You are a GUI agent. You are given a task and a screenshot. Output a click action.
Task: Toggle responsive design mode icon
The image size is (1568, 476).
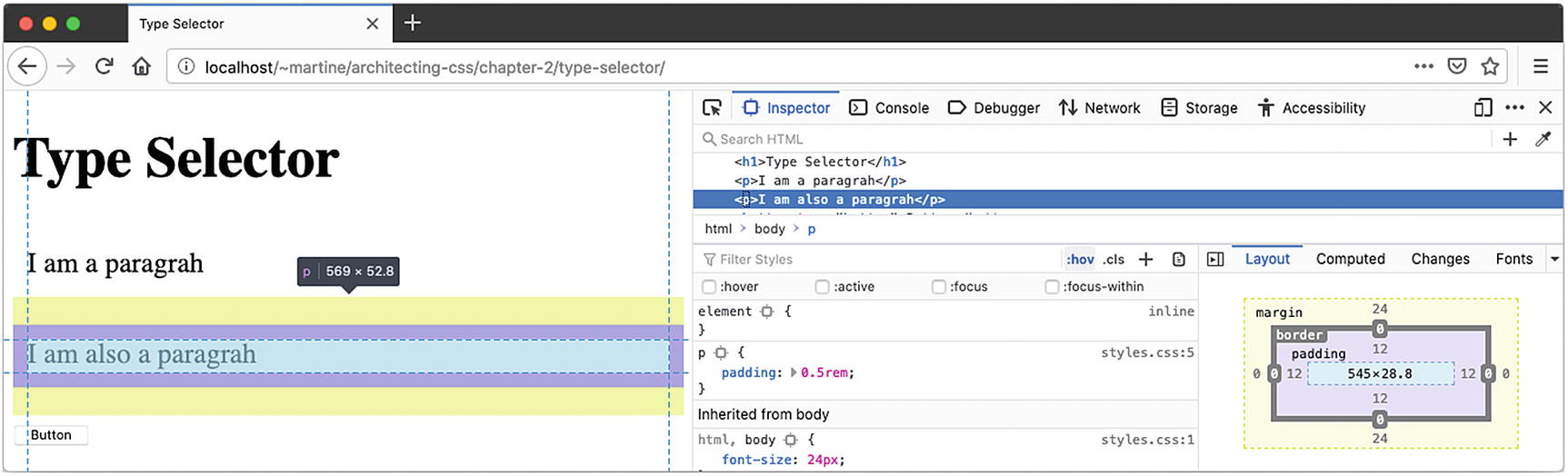1483,108
